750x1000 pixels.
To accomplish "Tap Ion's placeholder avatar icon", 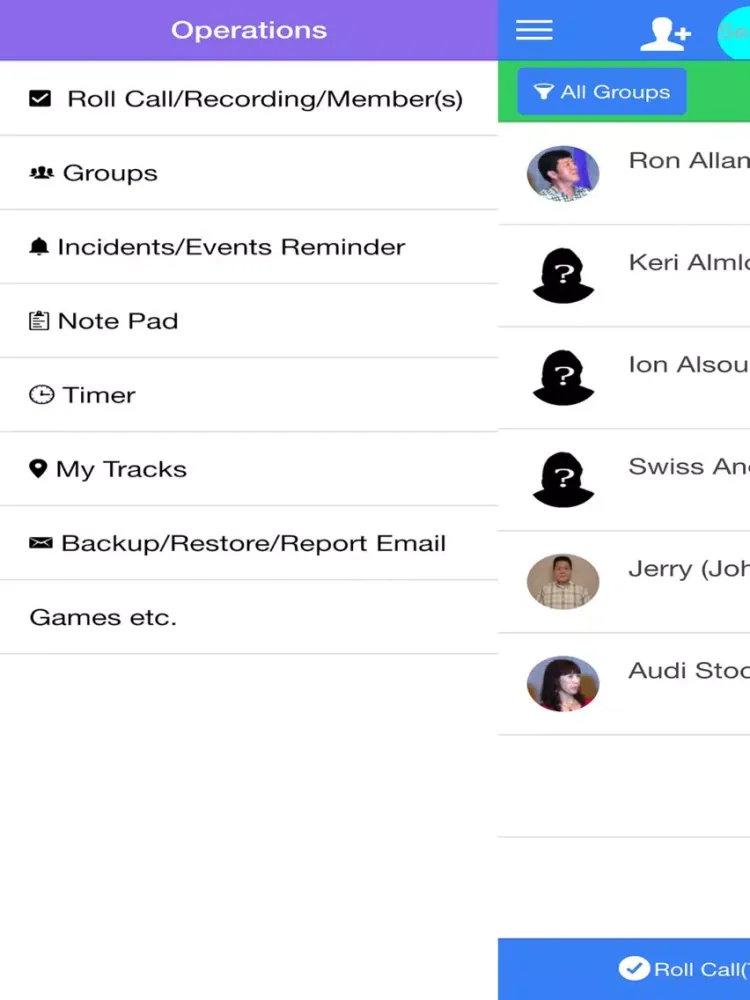I will point(563,378).
